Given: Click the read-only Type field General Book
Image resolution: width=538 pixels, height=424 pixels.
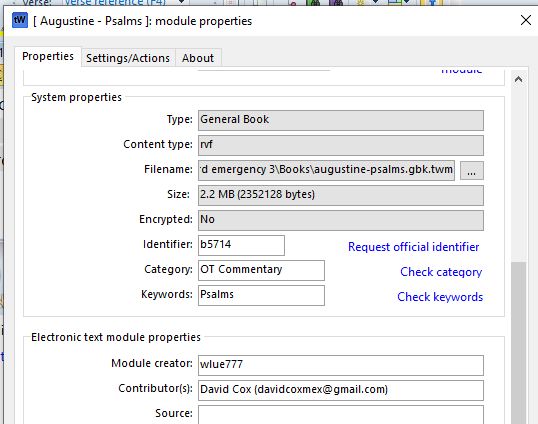Looking at the screenshot, I should (341, 120).
